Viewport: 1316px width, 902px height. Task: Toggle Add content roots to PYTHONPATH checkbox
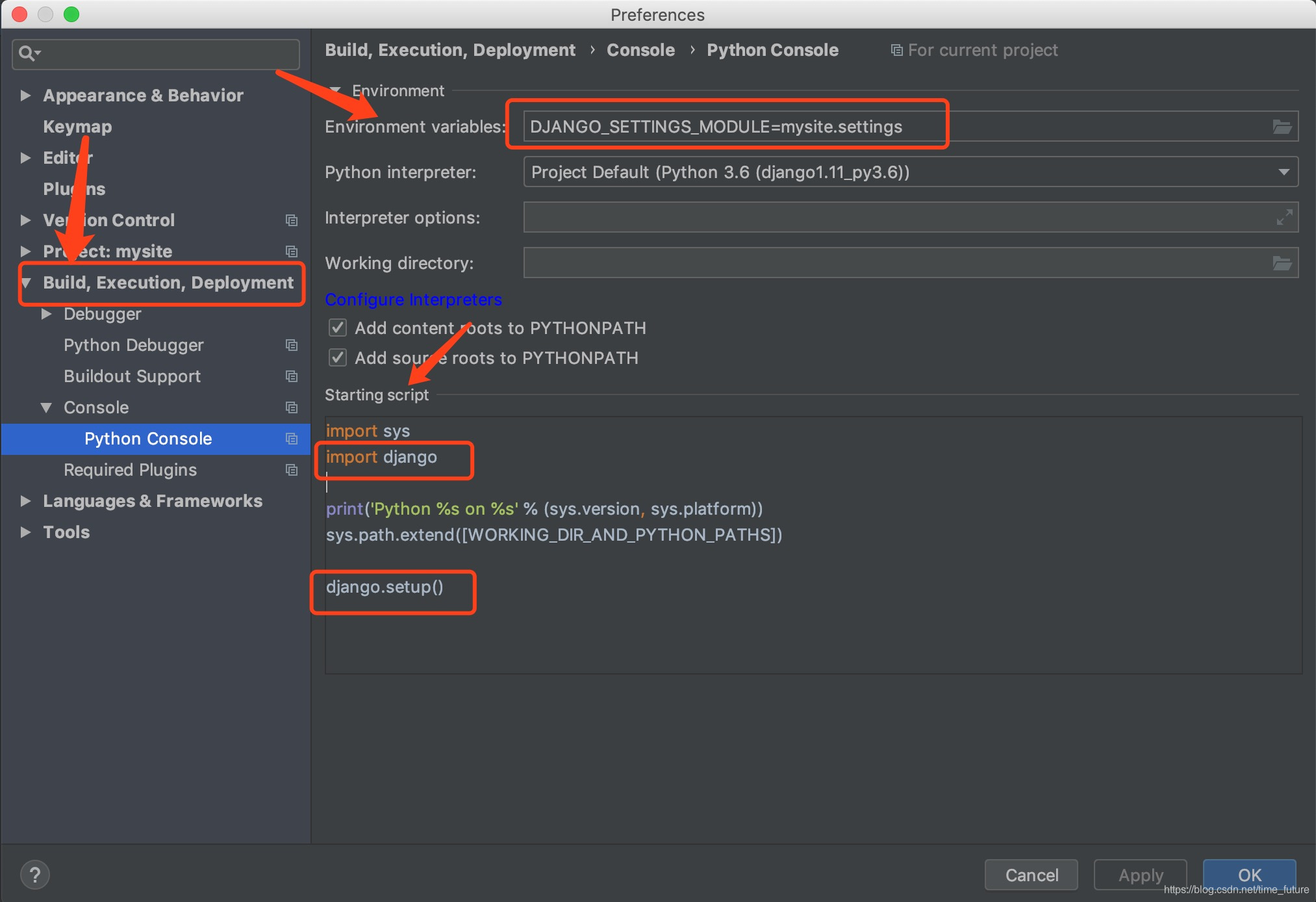pyautogui.click(x=338, y=329)
